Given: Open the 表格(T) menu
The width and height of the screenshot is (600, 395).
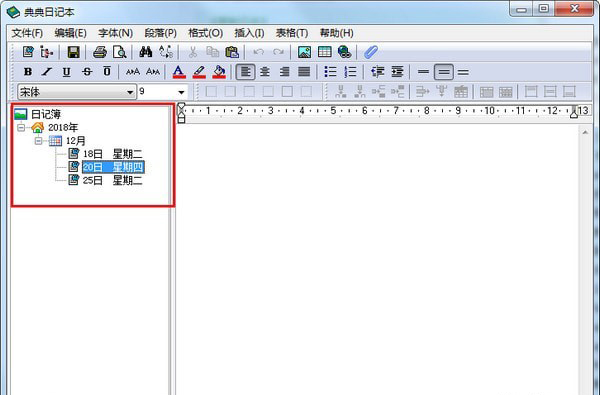Looking at the screenshot, I should click(292, 33).
